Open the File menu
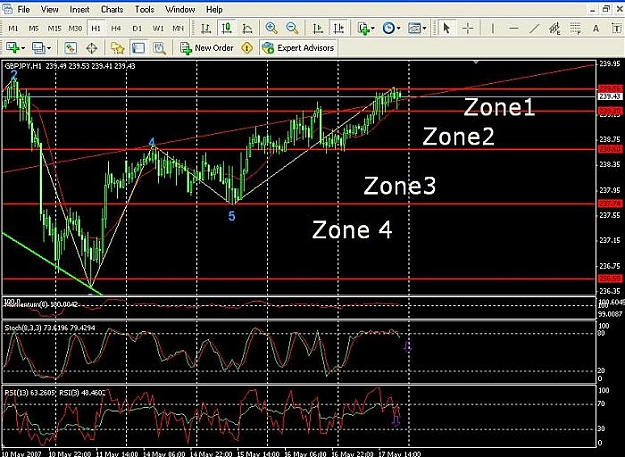This screenshot has width=625, height=457. [24, 9]
